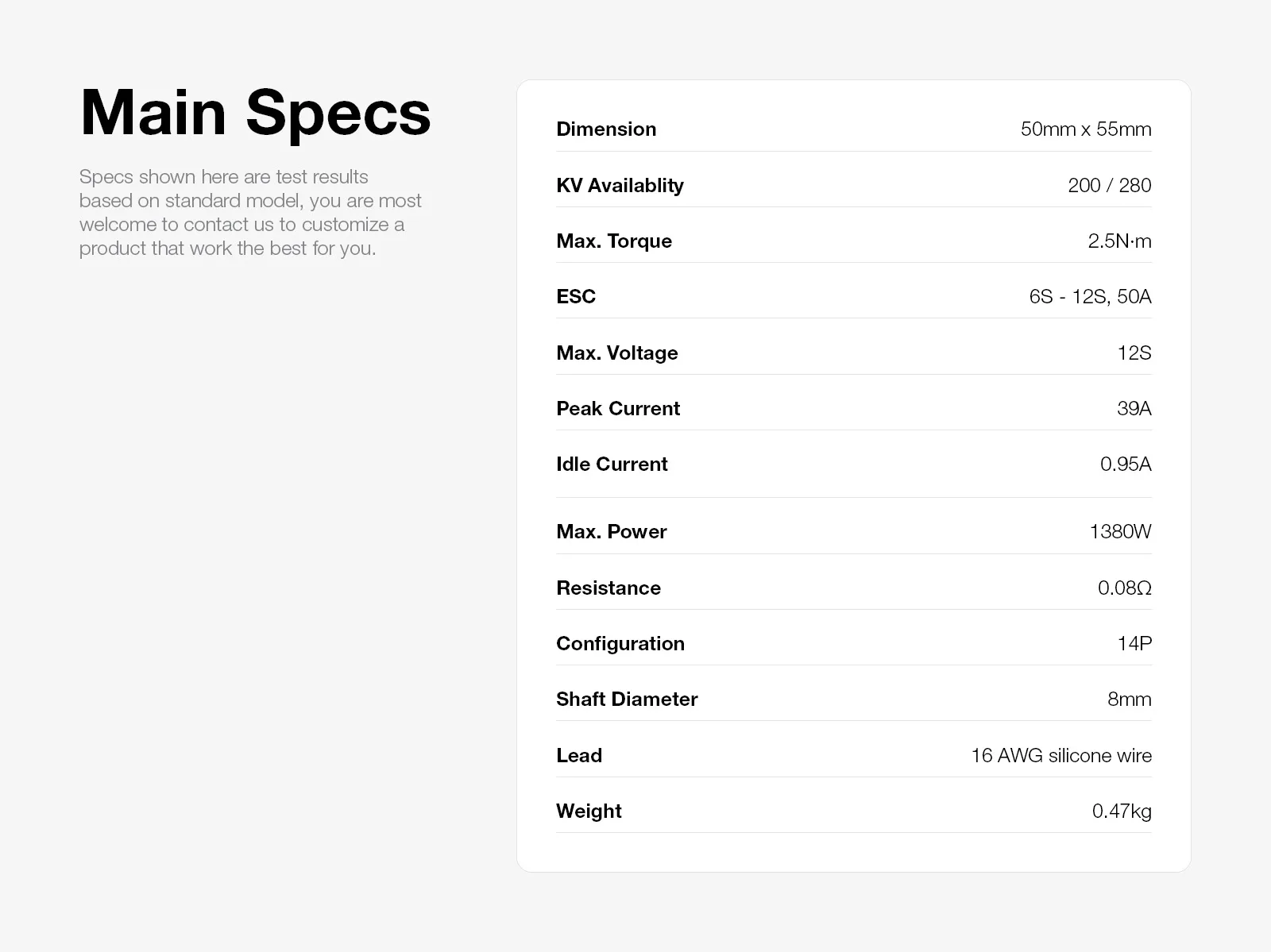Select the Idle Current label
The width and height of the screenshot is (1271, 952).
tap(612, 464)
